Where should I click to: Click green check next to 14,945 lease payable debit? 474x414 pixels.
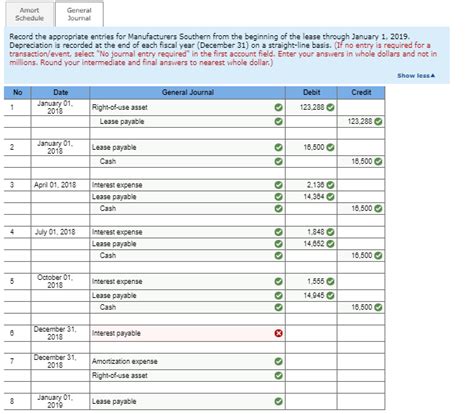[330, 296]
